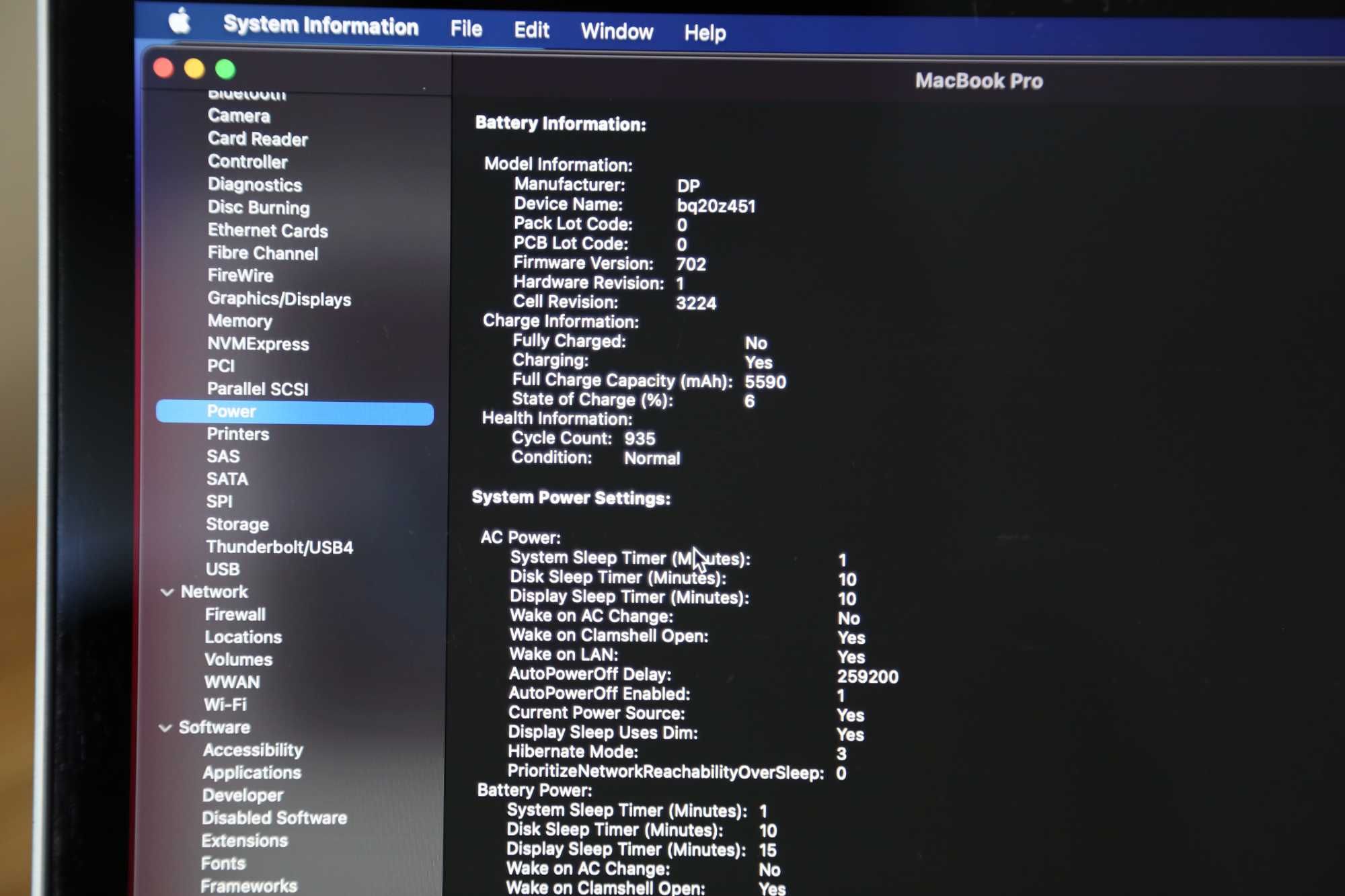Select Volumes in the sidebar

[239, 659]
